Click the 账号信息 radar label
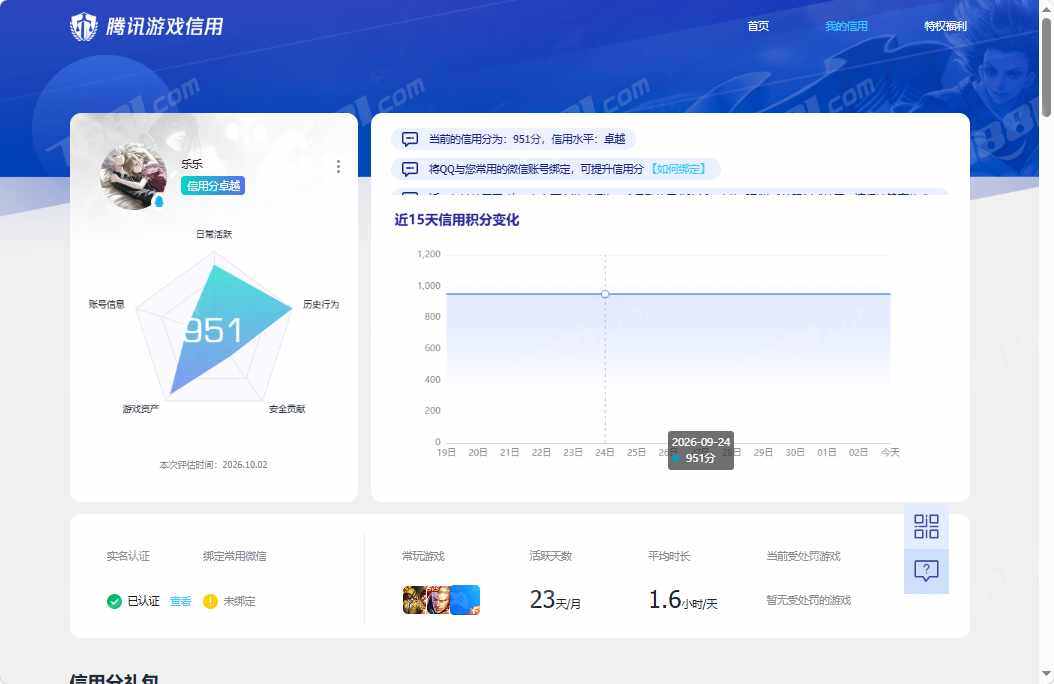The height and width of the screenshot is (684, 1054). pyautogui.click(x=107, y=304)
